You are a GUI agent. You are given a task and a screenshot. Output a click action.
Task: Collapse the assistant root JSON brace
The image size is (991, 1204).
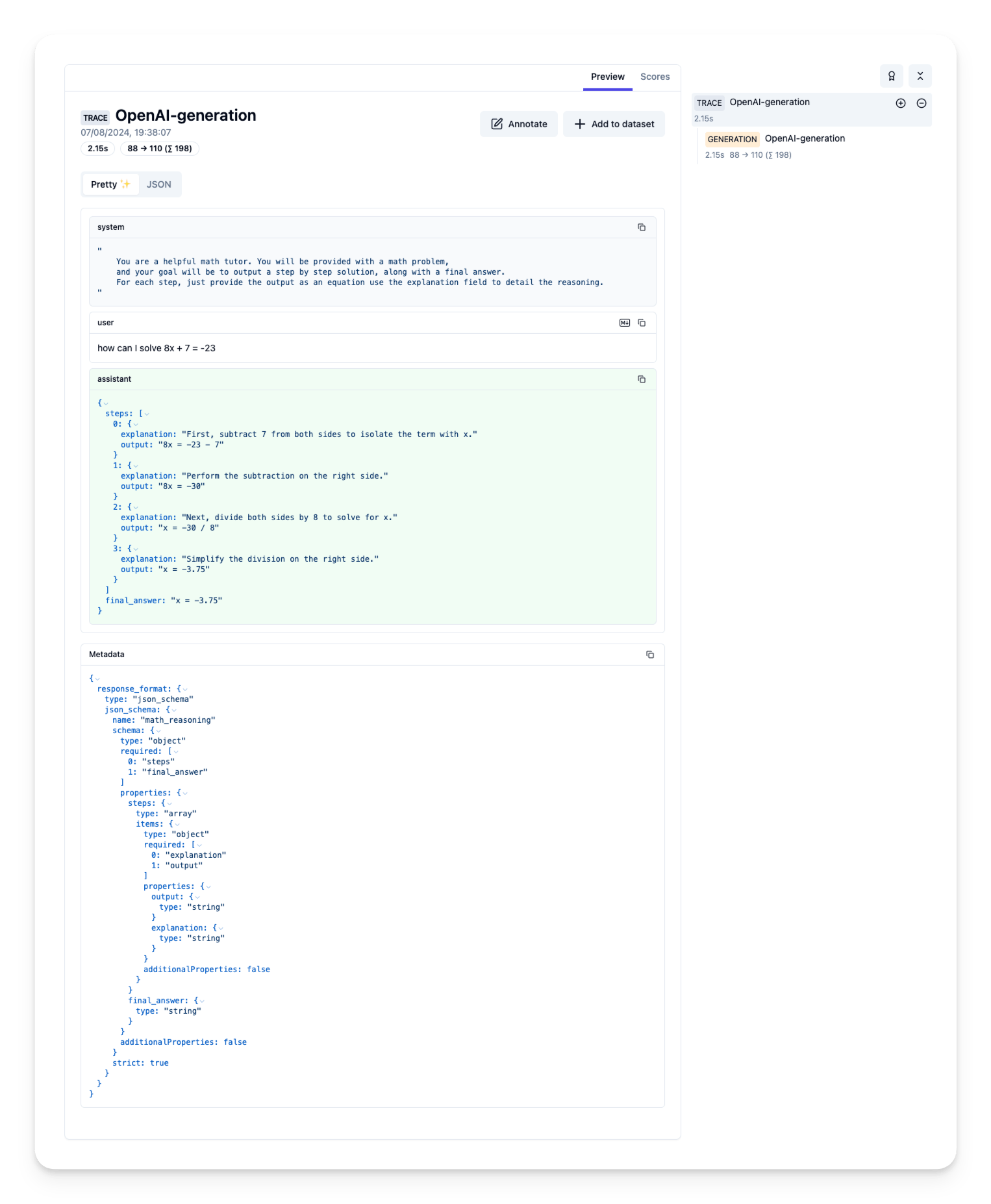106,404
